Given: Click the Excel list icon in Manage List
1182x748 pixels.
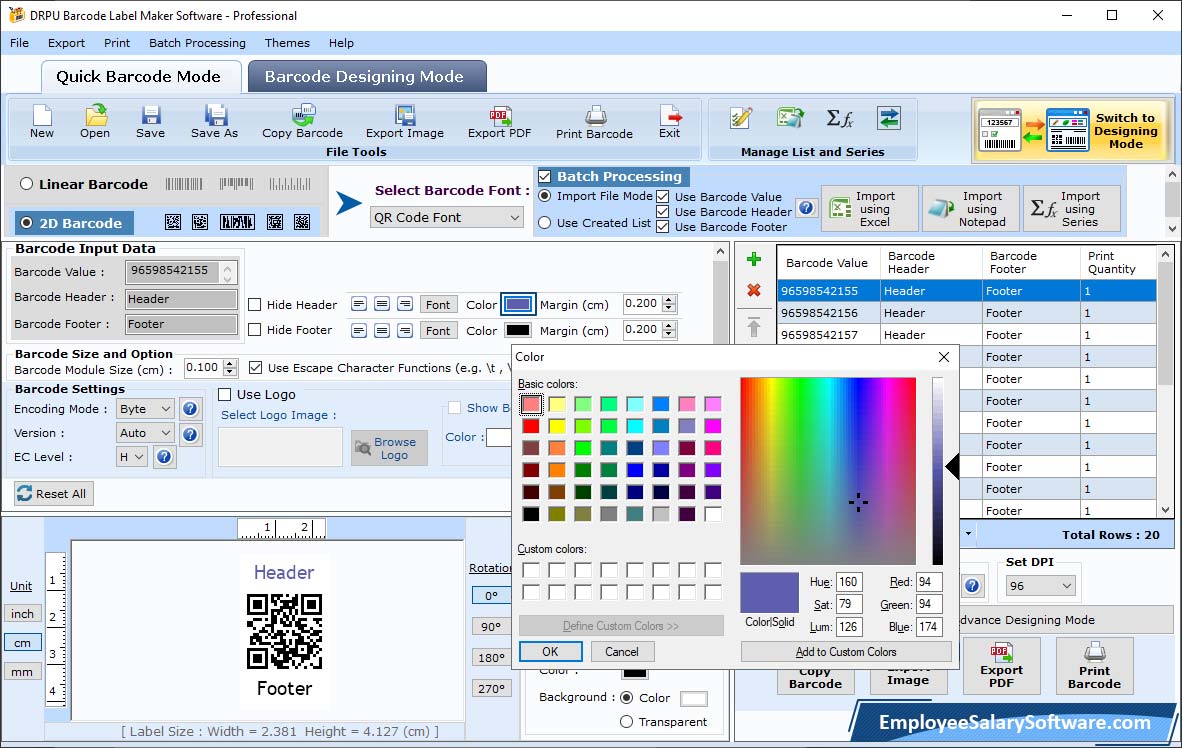Looking at the screenshot, I should tap(790, 118).
